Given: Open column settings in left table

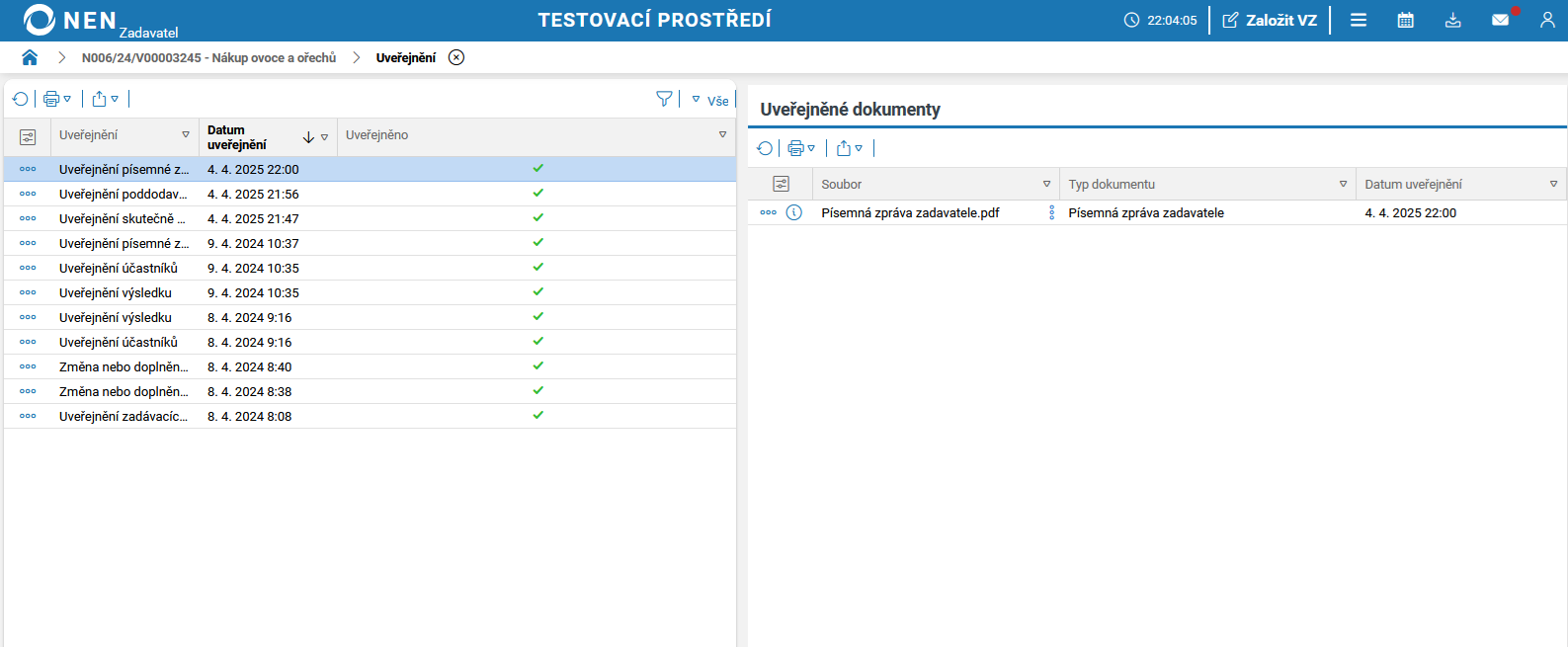Looking at the screenshot, I should point(28,137).
